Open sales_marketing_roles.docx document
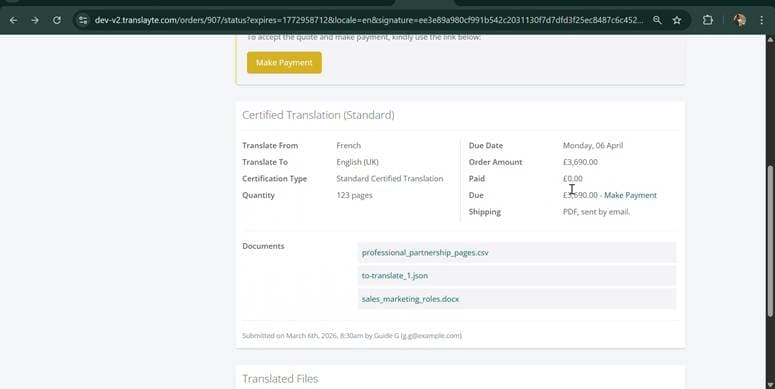This screenshot has width=775, height=389. point(410,299)
